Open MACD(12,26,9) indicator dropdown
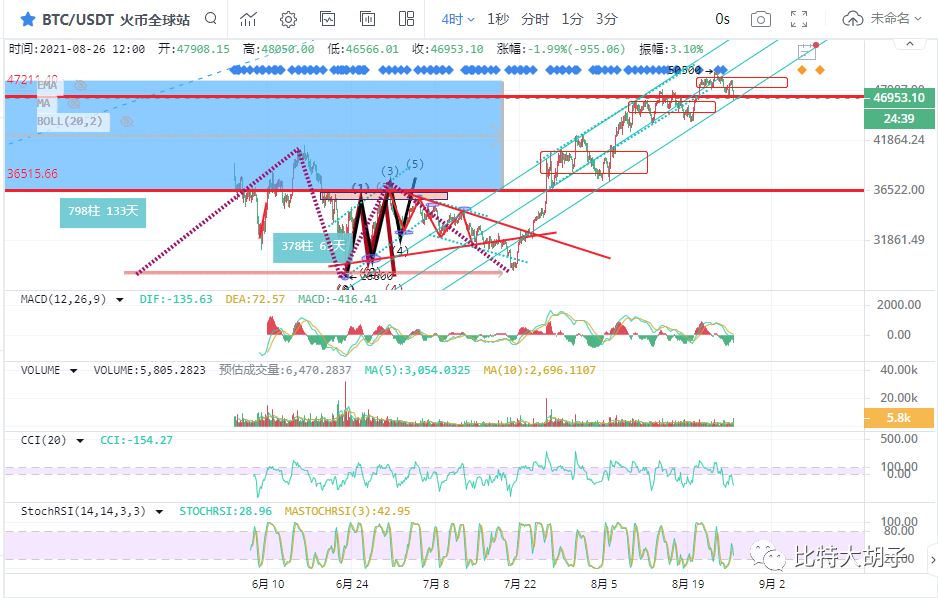938x598 pixels. [x=120, y=299]
